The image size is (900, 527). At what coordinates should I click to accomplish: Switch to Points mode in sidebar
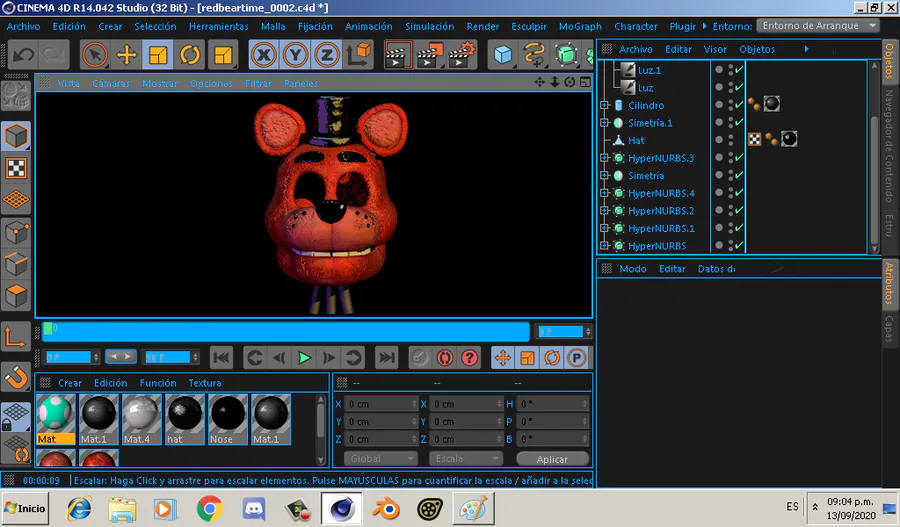click(x=16, y=232)
